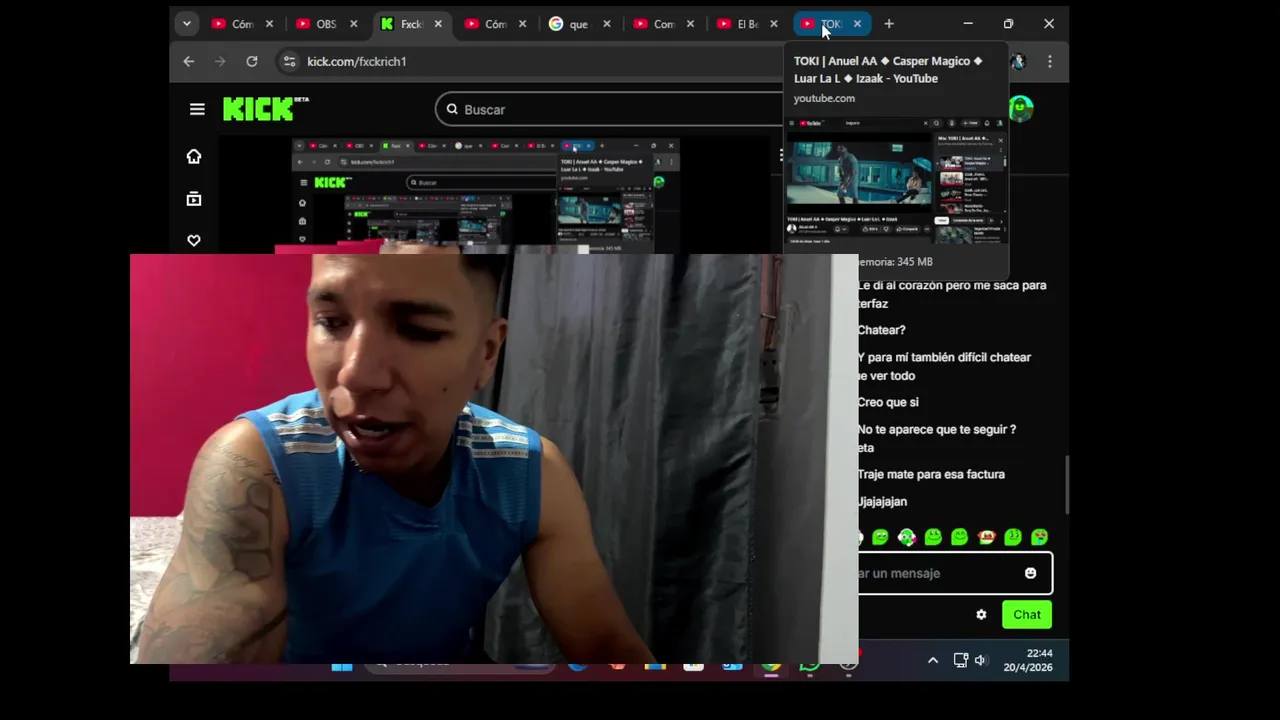Open Following heart icon in Kick sidebar
Image resolution: width=1280 pixels, height=720 pixels.
[194, 240]
